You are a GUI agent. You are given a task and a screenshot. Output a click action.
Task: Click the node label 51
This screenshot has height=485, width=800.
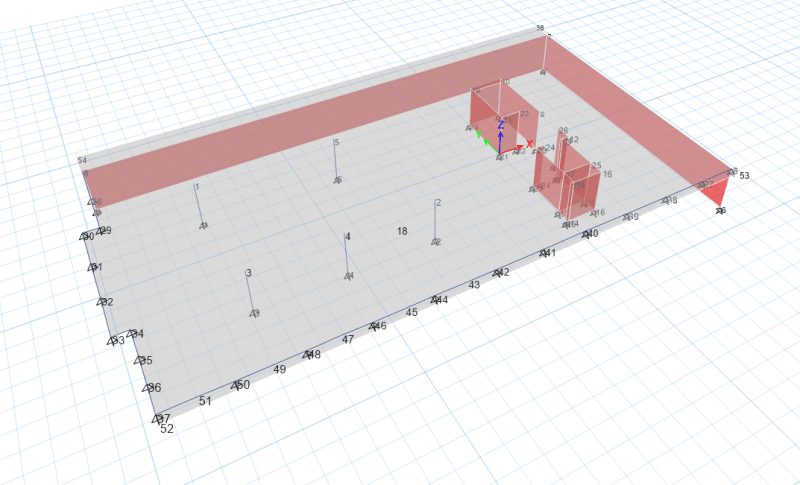pyautogui.click(x=205, y=401)
